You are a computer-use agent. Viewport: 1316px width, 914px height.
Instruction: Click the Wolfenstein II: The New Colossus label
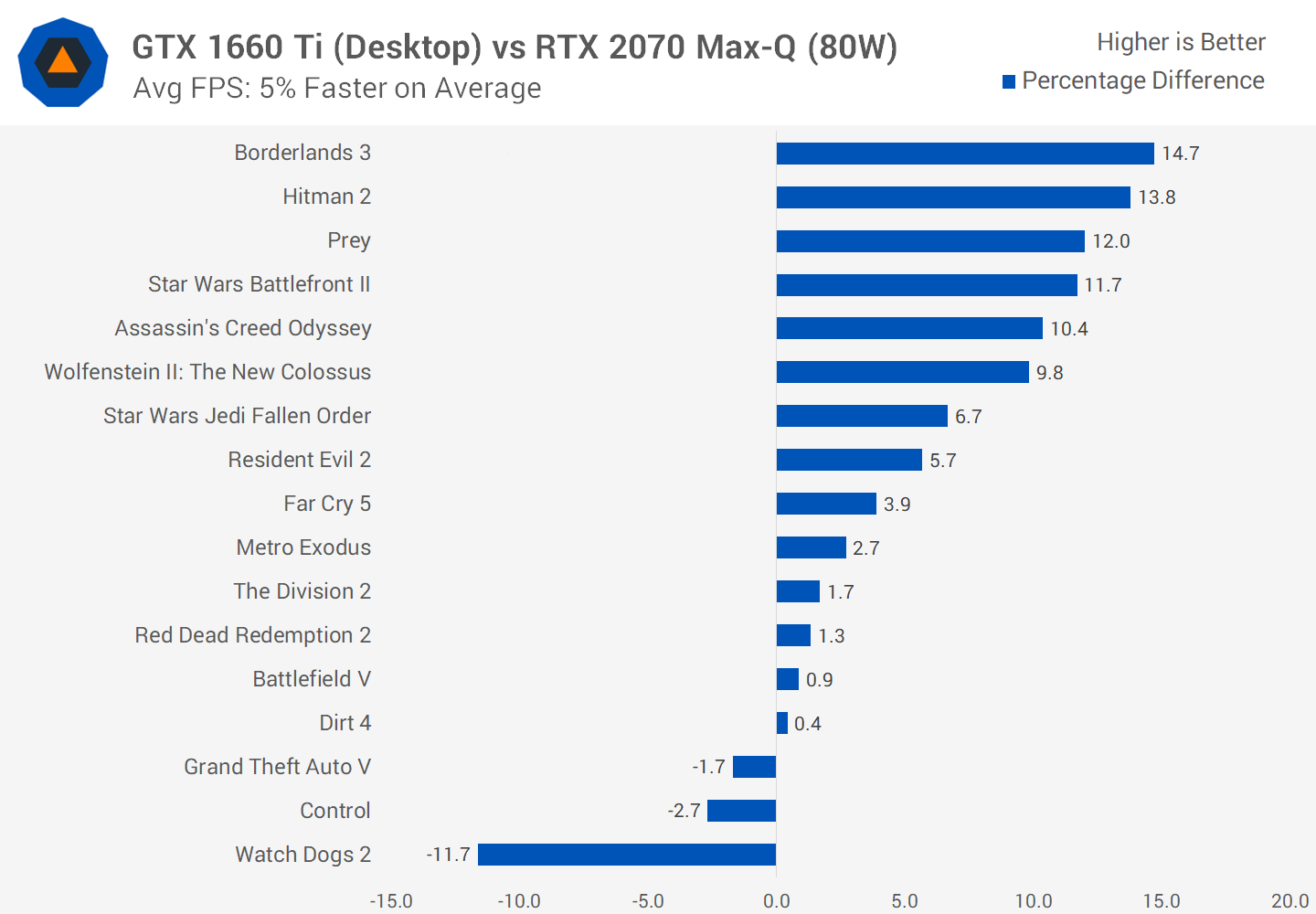(x=207, y=372)
